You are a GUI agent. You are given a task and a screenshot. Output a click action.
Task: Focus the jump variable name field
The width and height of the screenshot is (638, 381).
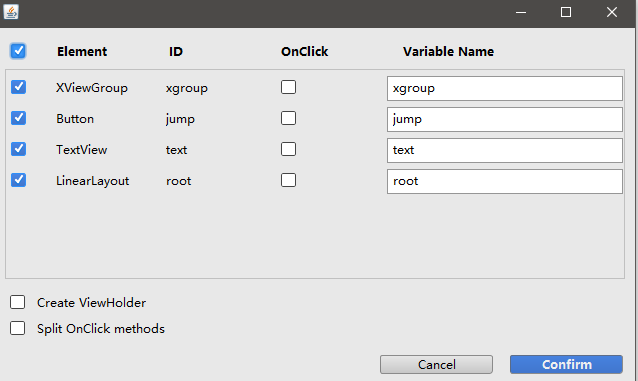click(x=505, y=119)
